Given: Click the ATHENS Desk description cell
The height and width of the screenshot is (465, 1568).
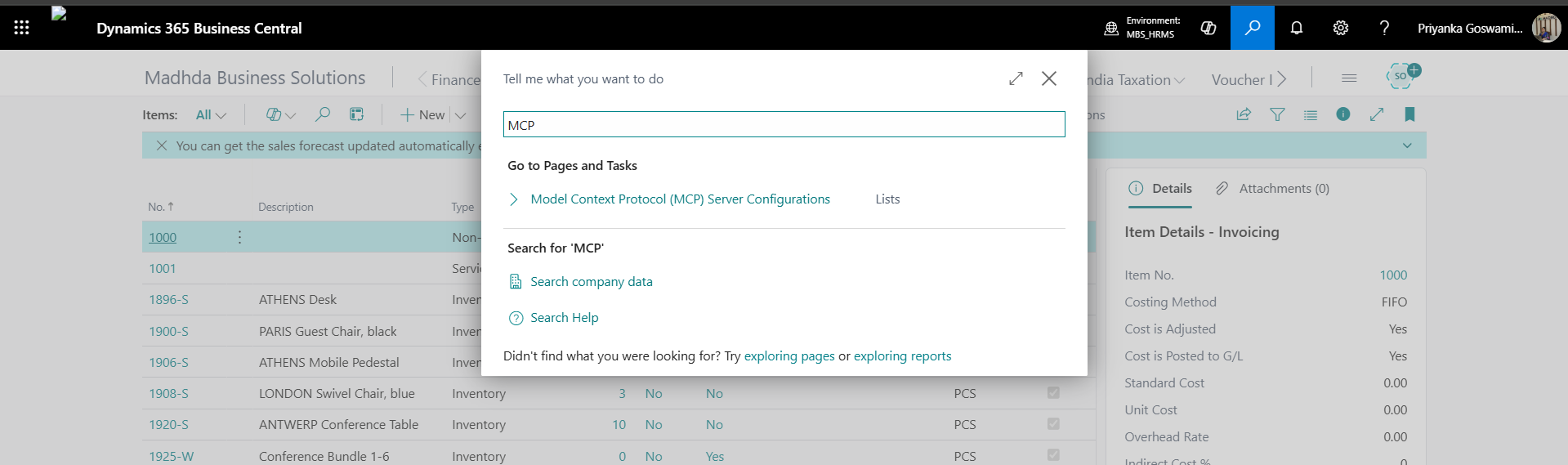Looking at the screenshot, I should pyautogui.click(x=297, y=300).
